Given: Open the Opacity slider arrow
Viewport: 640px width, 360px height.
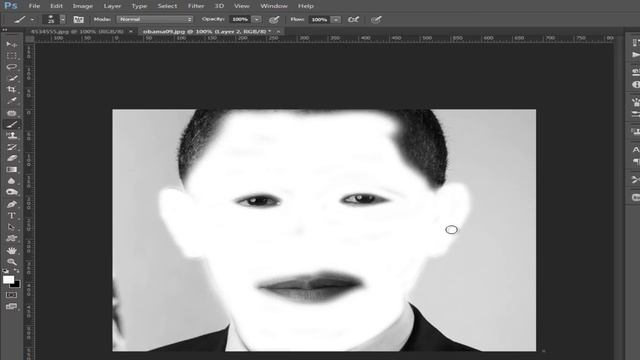Looking at the screenshot, I should [257, 19].
